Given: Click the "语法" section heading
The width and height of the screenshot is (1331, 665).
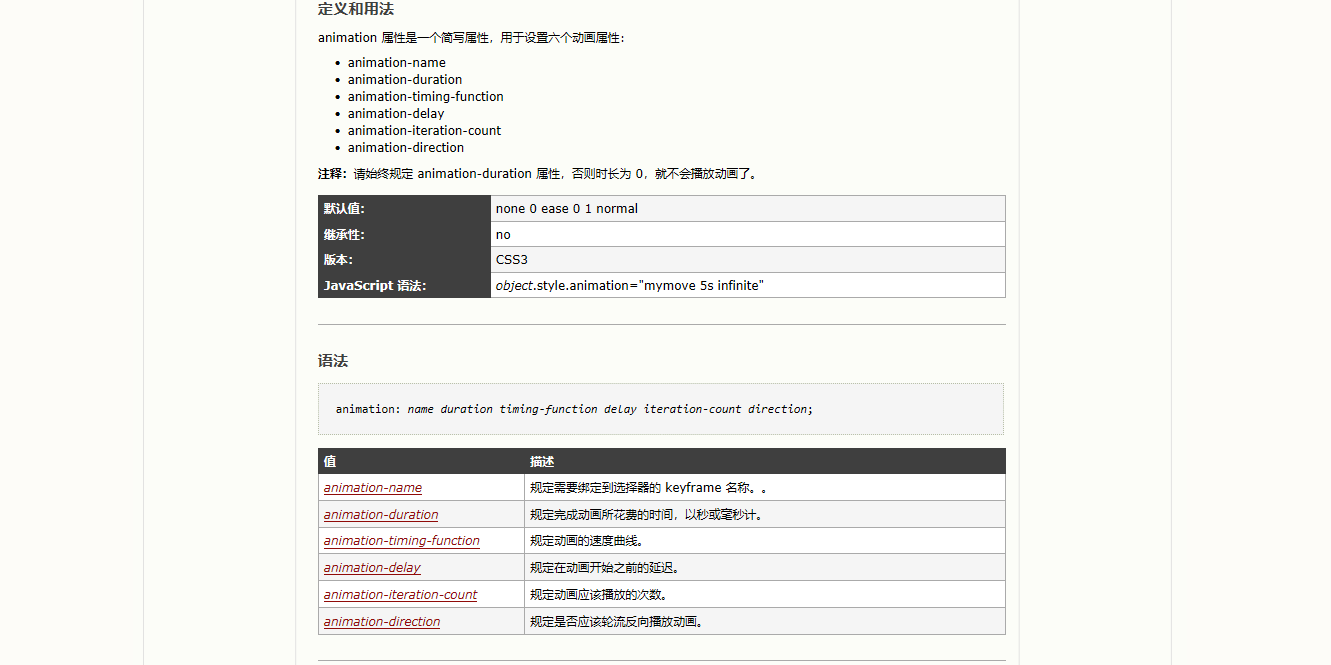Looking at the screenshot, I should point(333,361).
